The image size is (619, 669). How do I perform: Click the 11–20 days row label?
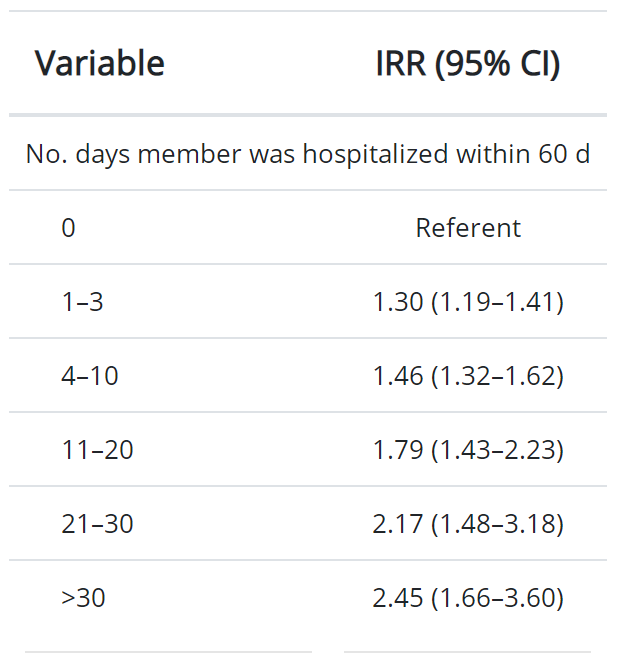(x=97, y=450)
